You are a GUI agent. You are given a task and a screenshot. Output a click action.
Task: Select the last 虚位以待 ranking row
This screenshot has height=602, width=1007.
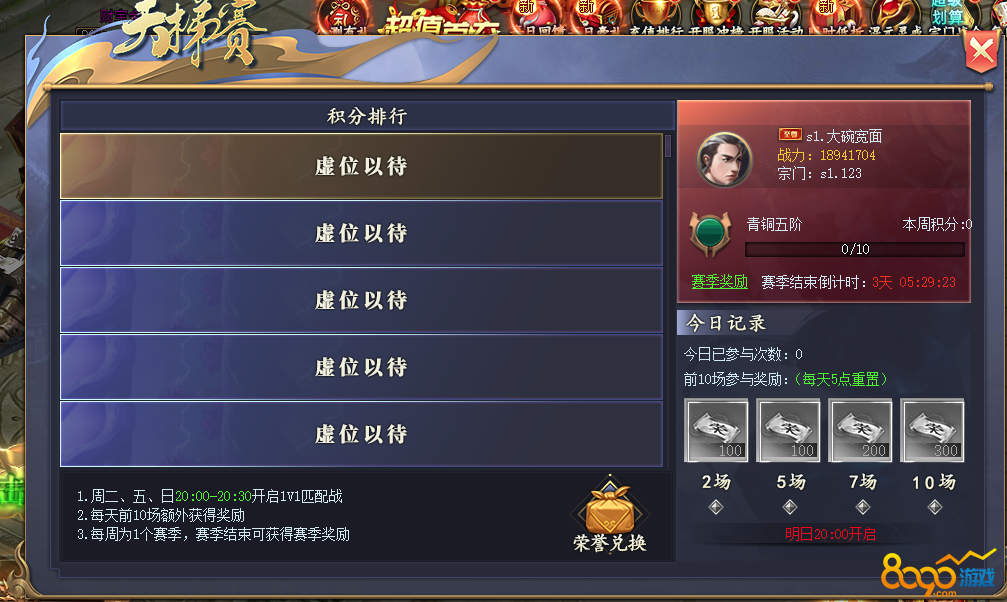click(x=361, y=434)
